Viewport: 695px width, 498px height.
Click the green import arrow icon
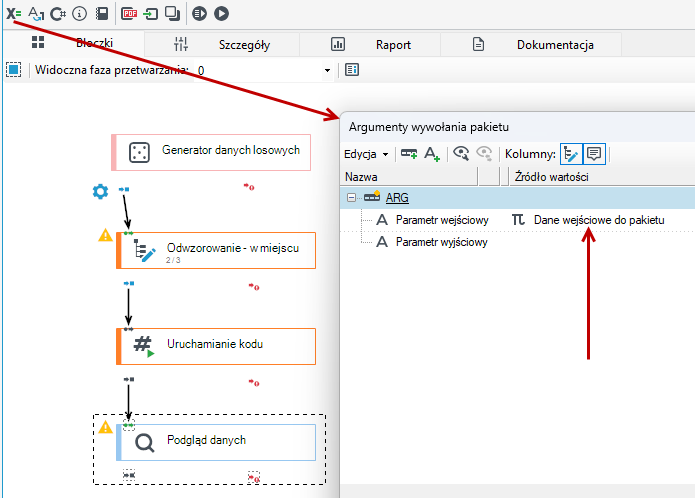[151, 14]
